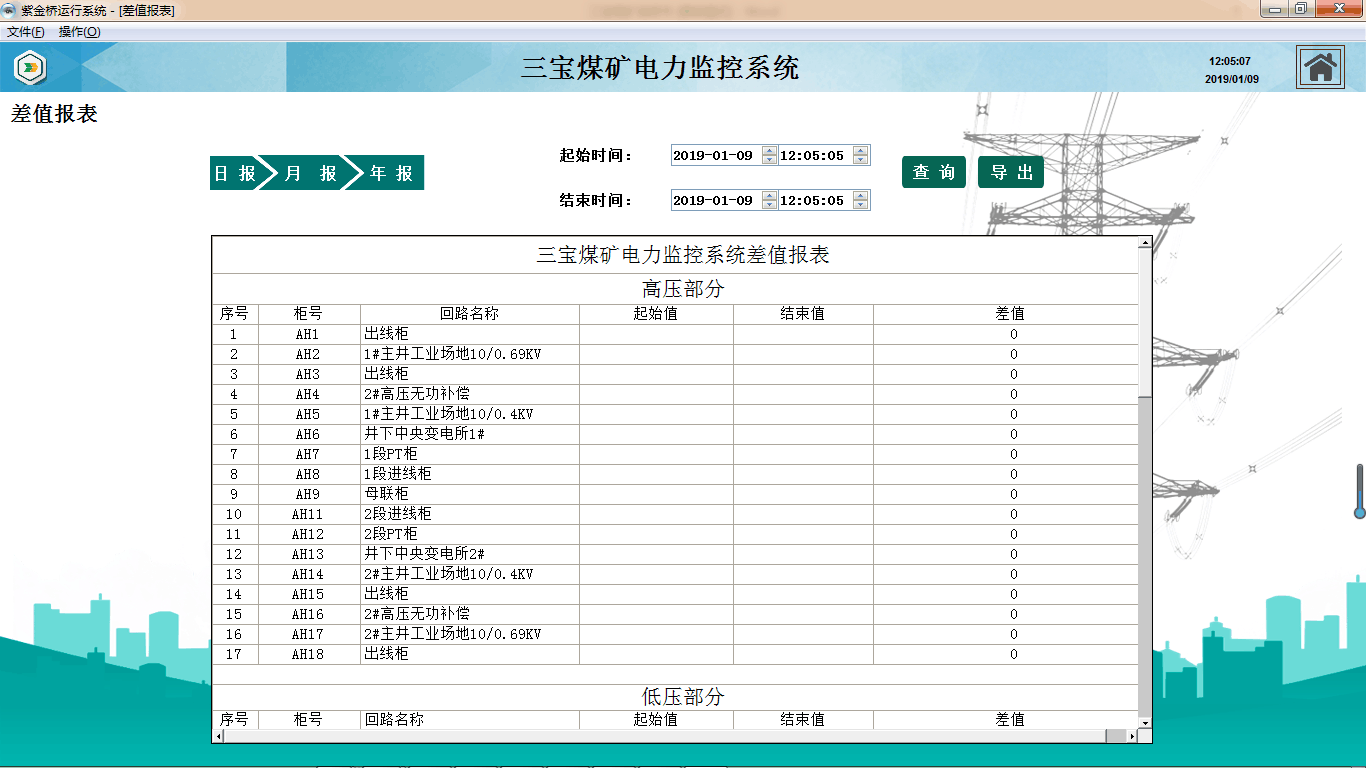This screenshot has width=1366, height=768.
Task: Click the report's horizontal scrollbar right arrow
Action: 1132,736
